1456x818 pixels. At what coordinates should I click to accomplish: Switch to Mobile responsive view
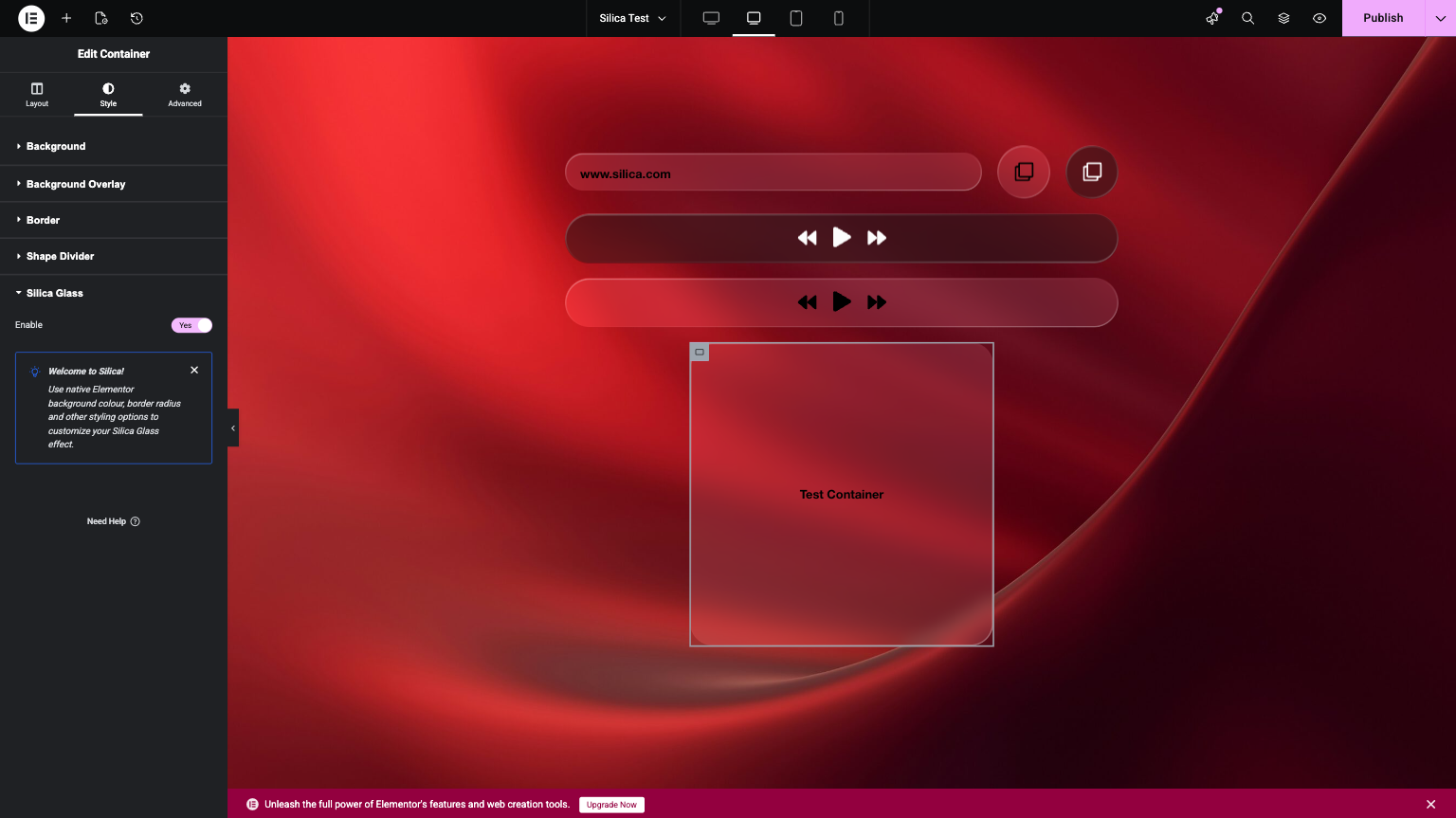click(x=838, y=18)
